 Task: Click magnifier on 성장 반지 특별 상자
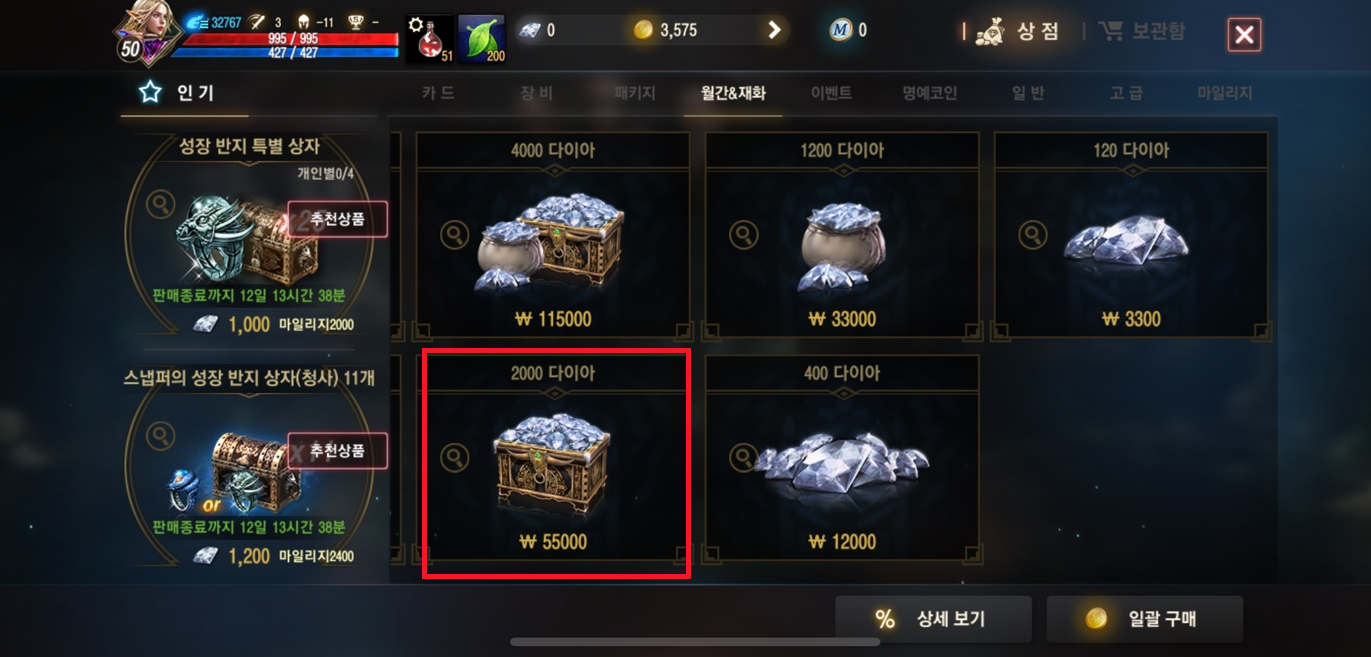point(160,204)
